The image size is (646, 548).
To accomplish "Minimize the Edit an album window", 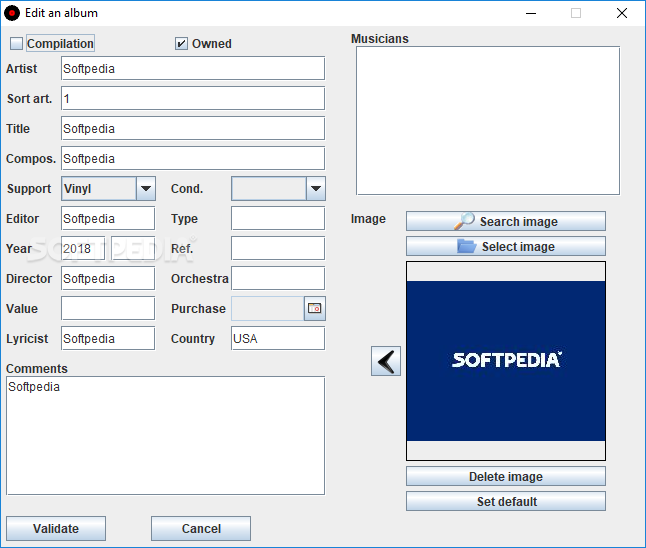I will coord(531,13).
